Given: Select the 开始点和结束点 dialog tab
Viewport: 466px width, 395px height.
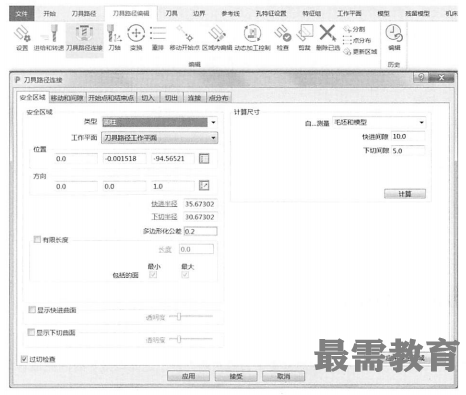Looking at the screenshot, I should 111,98.
